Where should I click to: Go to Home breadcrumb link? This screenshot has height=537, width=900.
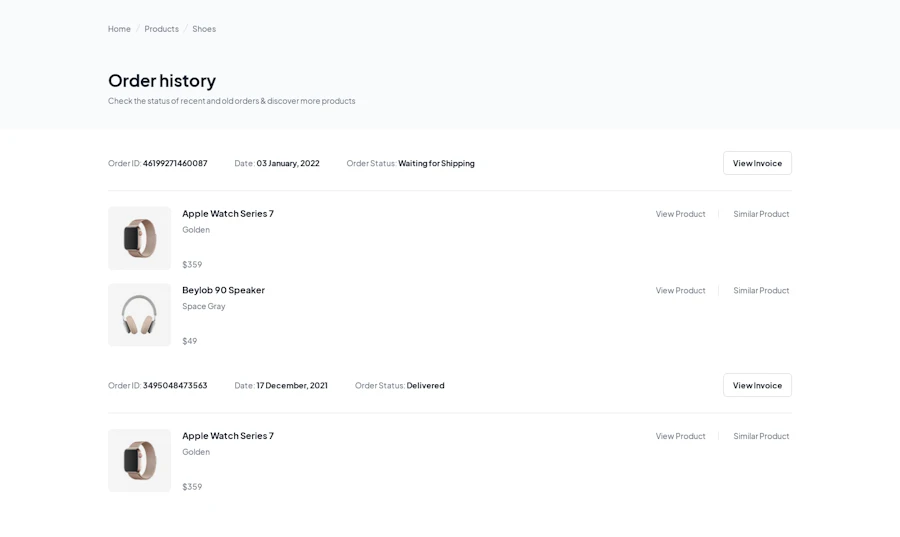tap(119, 29)
